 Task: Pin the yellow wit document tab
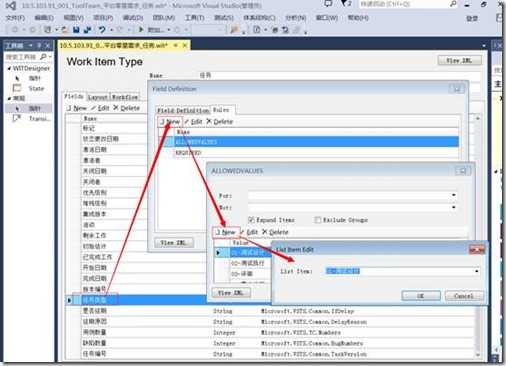(176, 45)
